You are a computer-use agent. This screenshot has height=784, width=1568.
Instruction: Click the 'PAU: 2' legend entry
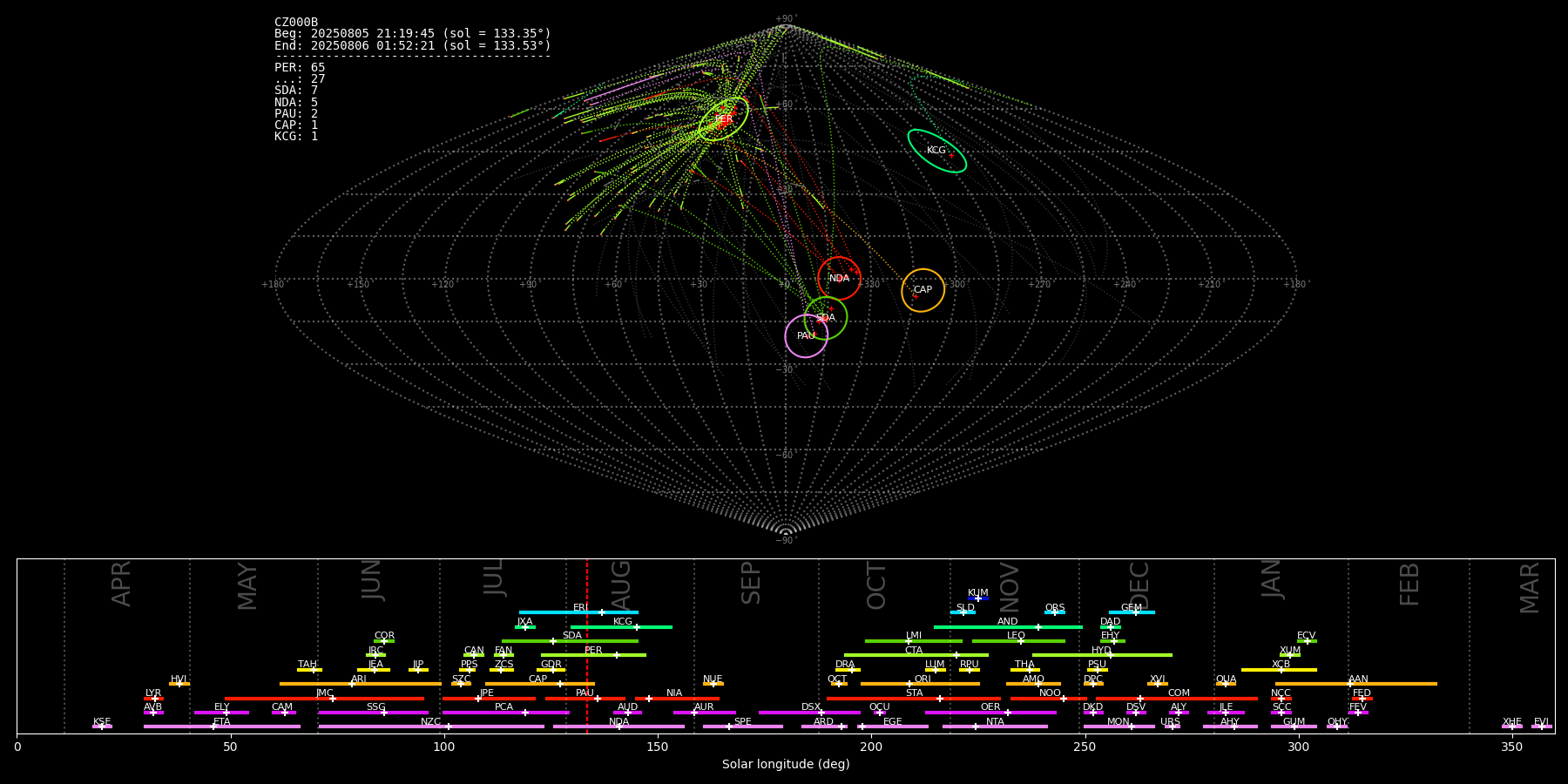click(296, 114)
